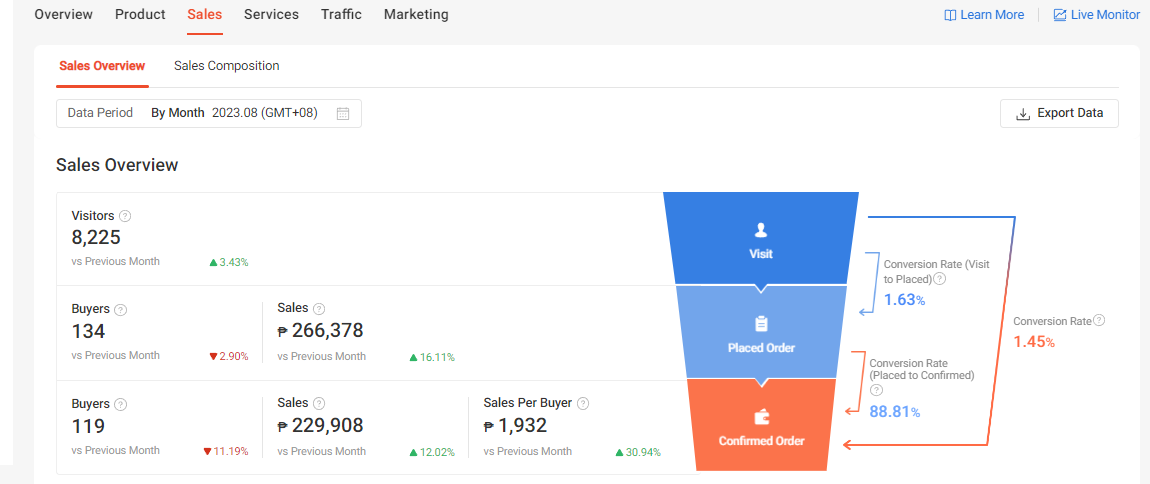1150x484 pixels.
Task: Go to the Marketing tab
Action: click(x=416, y=15)
